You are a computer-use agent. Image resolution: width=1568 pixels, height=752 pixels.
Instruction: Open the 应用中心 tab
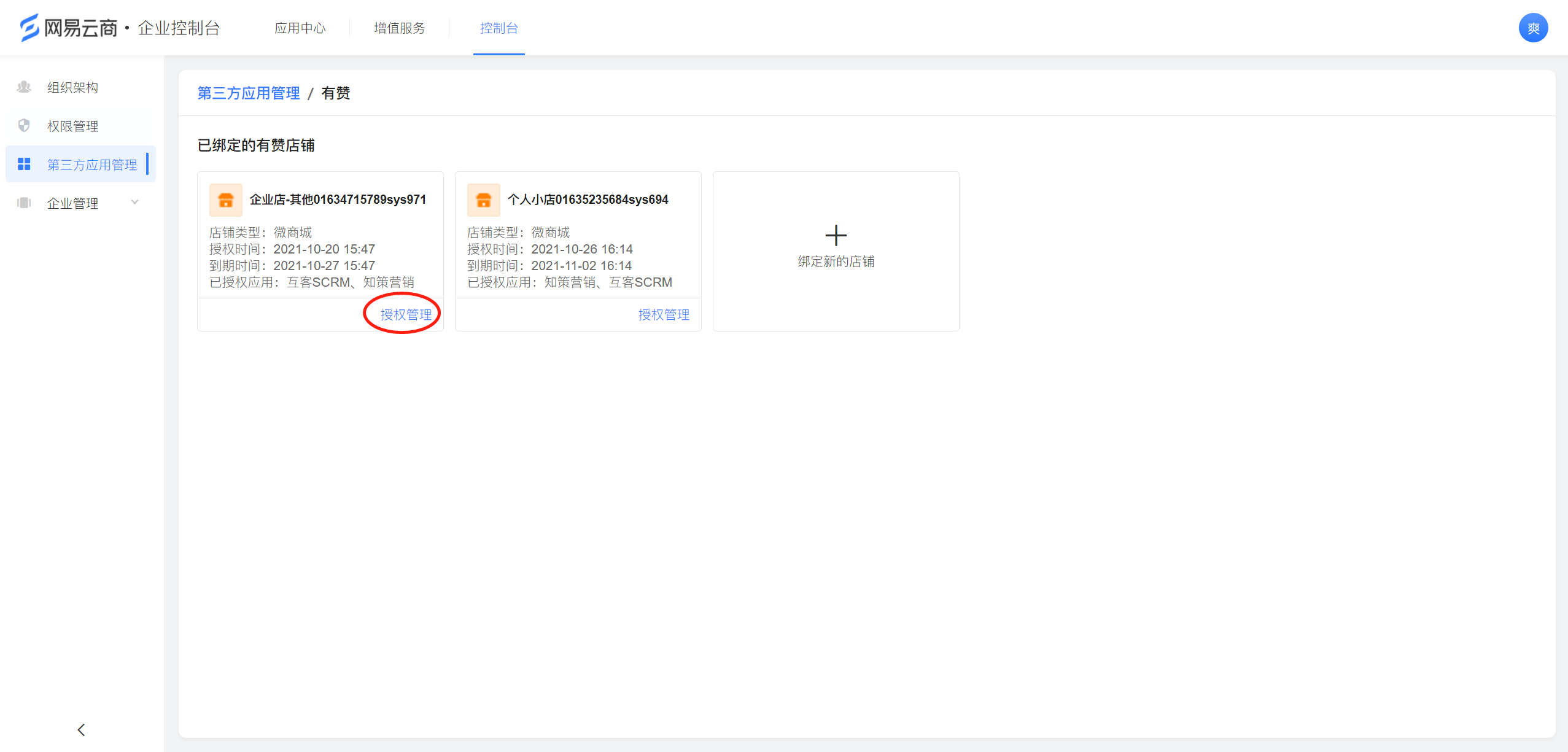point(300,28)
